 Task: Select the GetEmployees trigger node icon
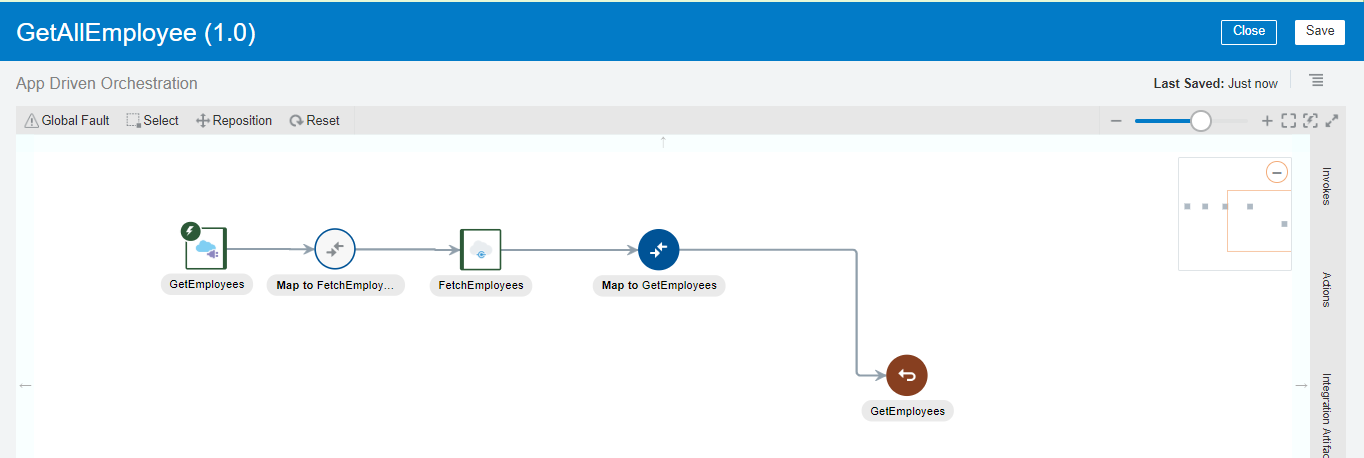(x=207, y=249)
